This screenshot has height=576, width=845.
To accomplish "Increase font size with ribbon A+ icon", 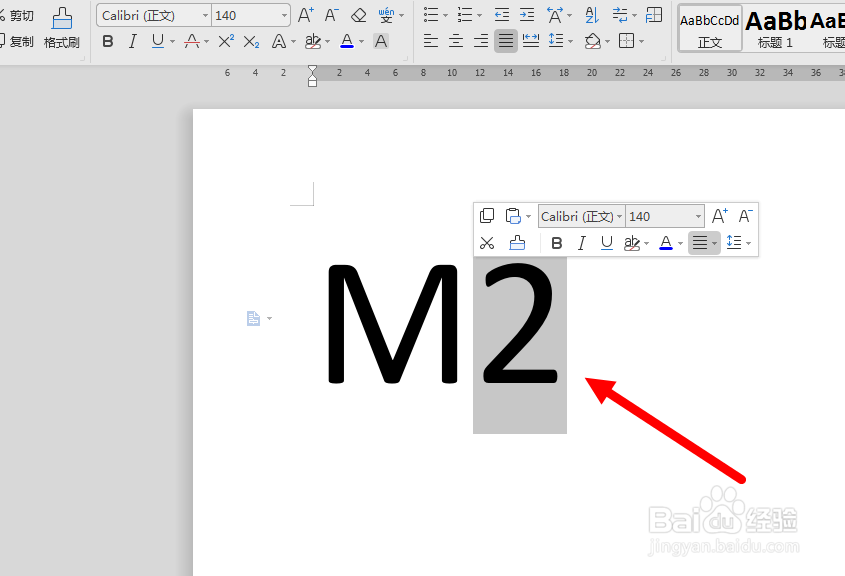I will (306, 15).
